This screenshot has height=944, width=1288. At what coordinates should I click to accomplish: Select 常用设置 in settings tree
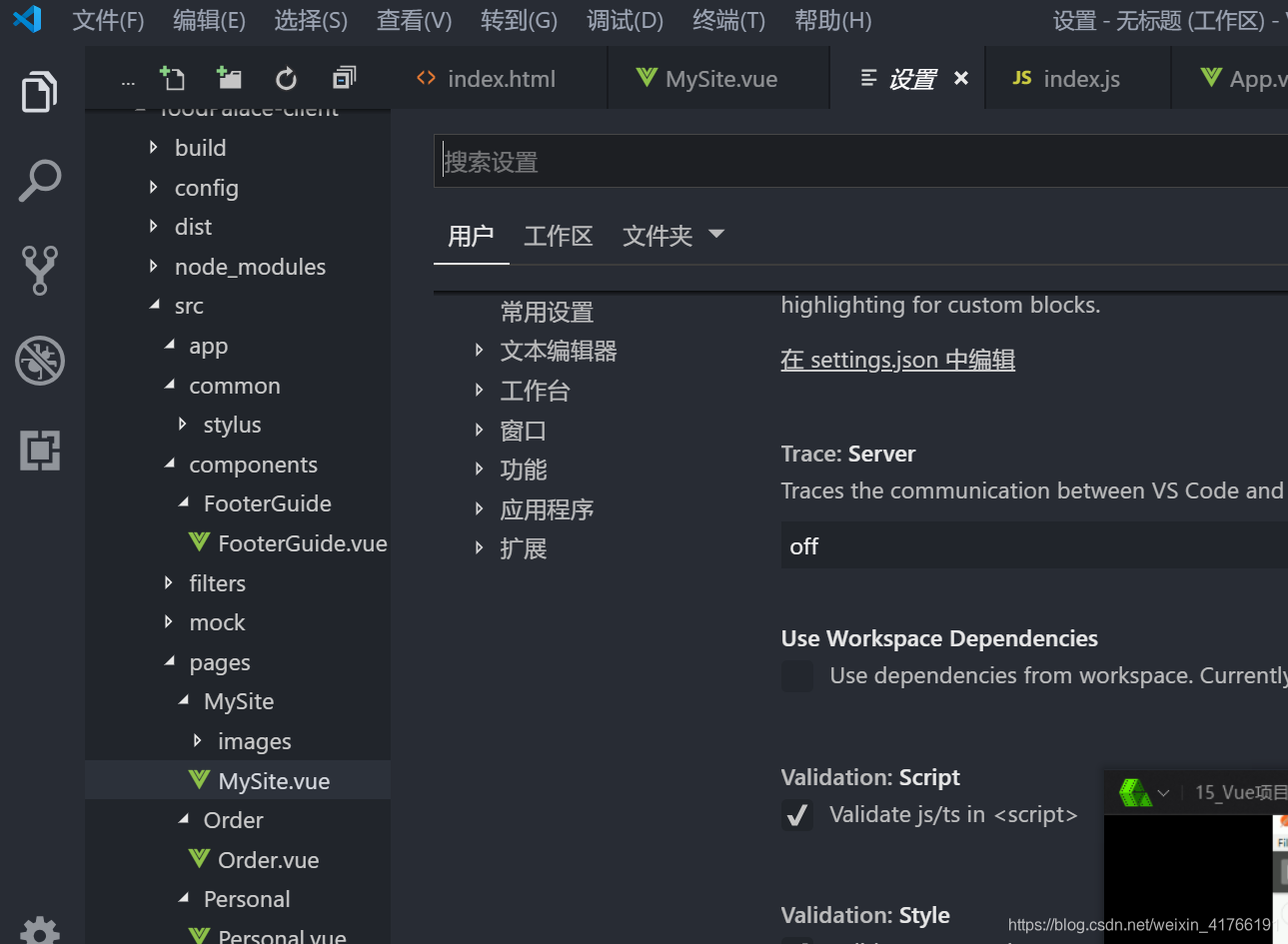pos(547,312)
